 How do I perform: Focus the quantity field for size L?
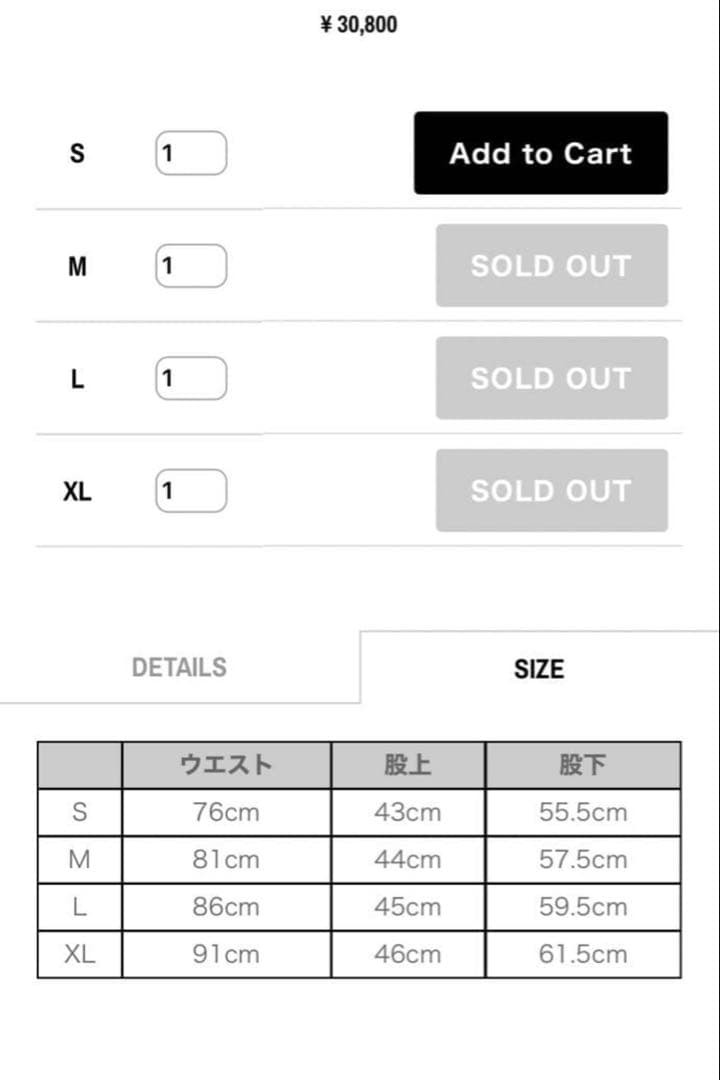tap(191, 378)
